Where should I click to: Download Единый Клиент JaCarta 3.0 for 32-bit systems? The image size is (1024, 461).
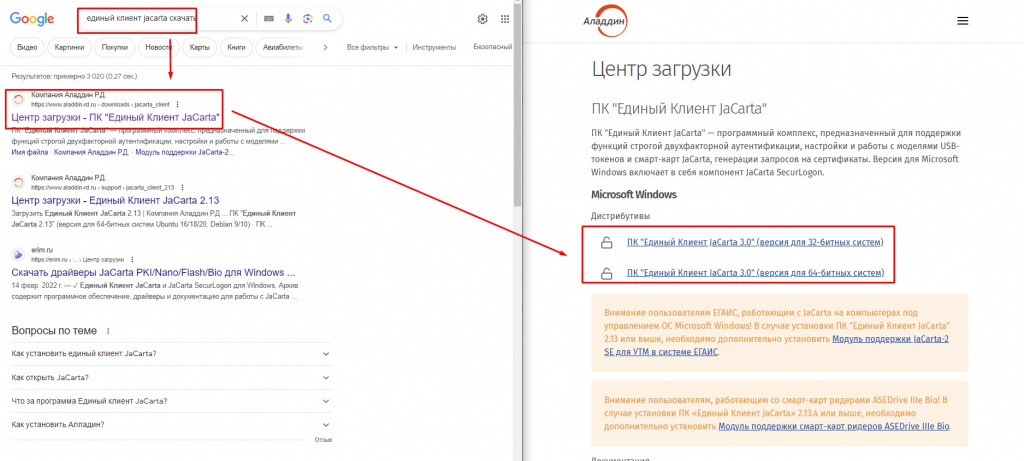click(755, 242)
